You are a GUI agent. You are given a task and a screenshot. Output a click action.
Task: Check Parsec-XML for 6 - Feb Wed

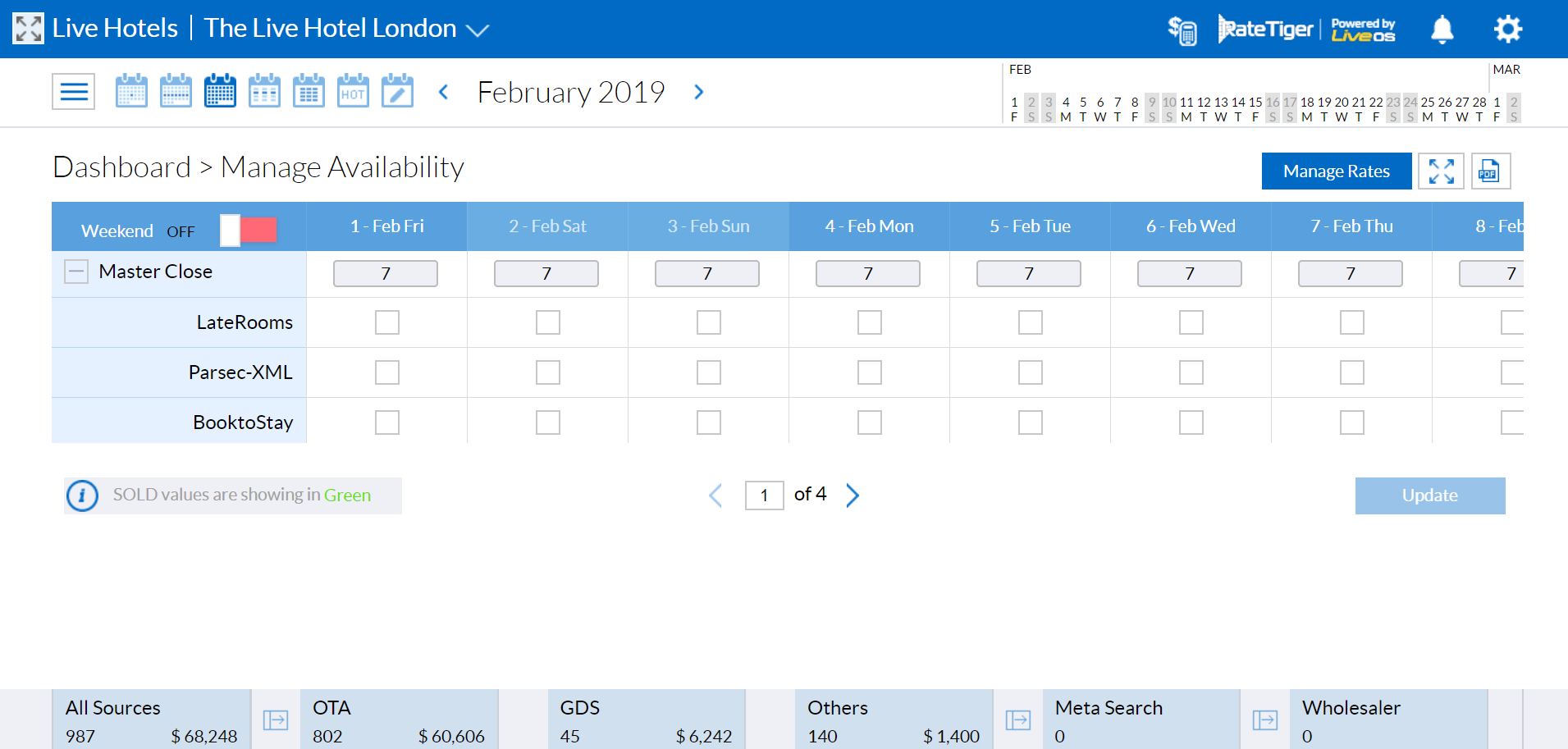[1191, 372]
